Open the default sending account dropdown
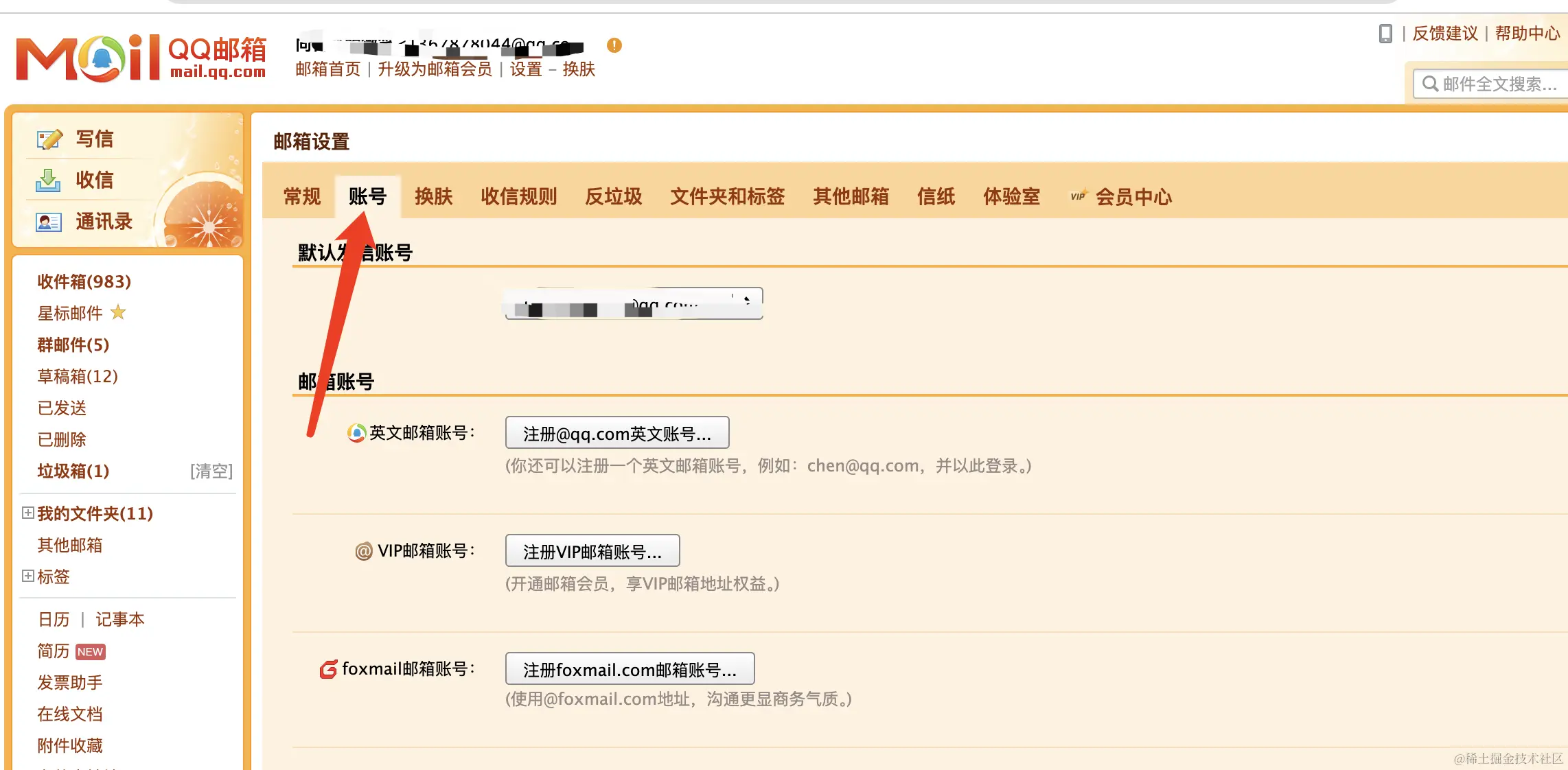The image size is (1568, 770). tap(634, 303)
